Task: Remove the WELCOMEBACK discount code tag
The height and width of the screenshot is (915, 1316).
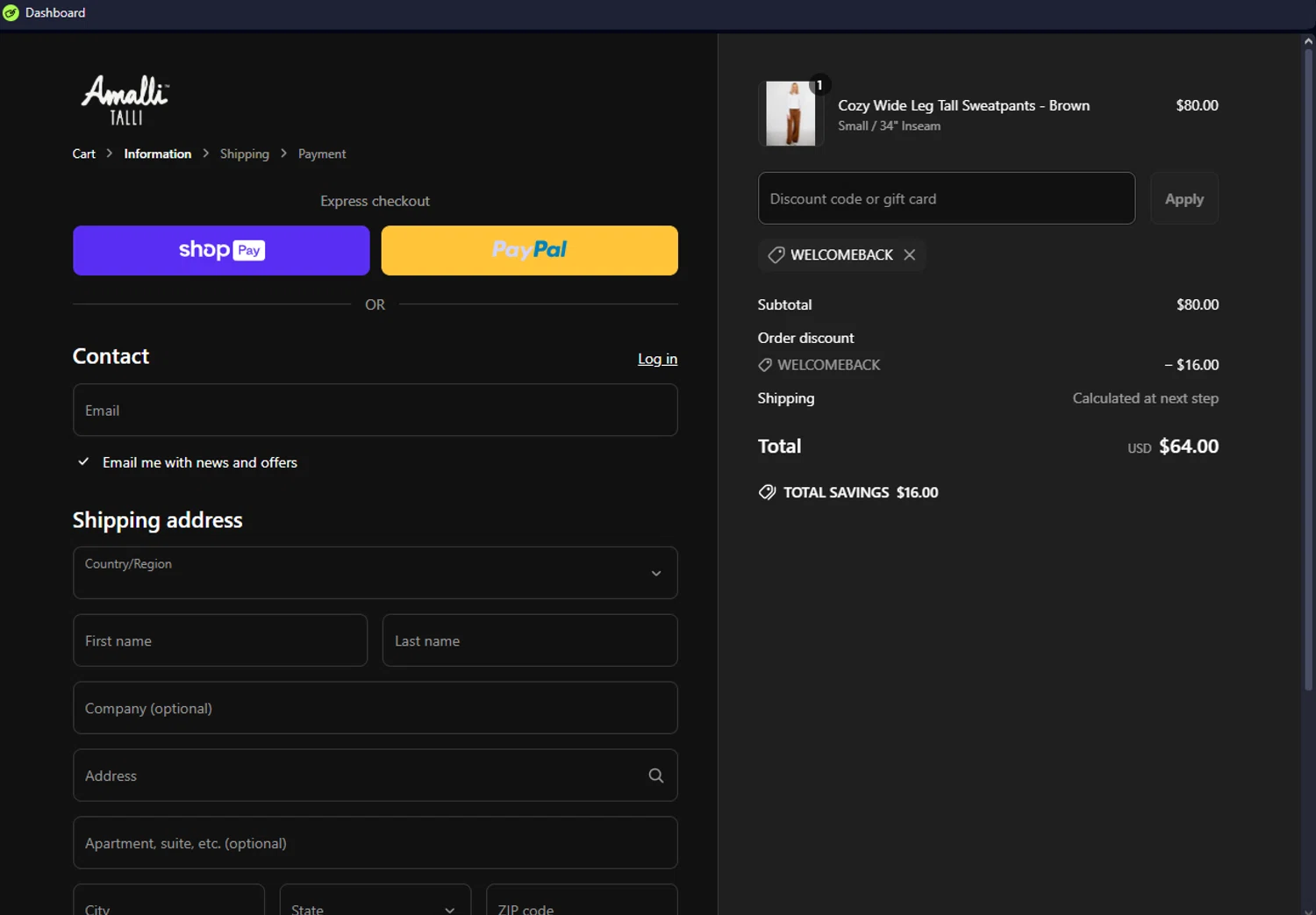Action: pos(910,254)
